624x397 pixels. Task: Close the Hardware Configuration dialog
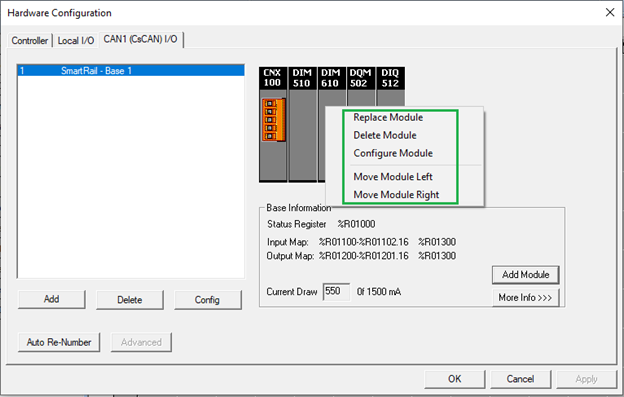coord(610,13)
